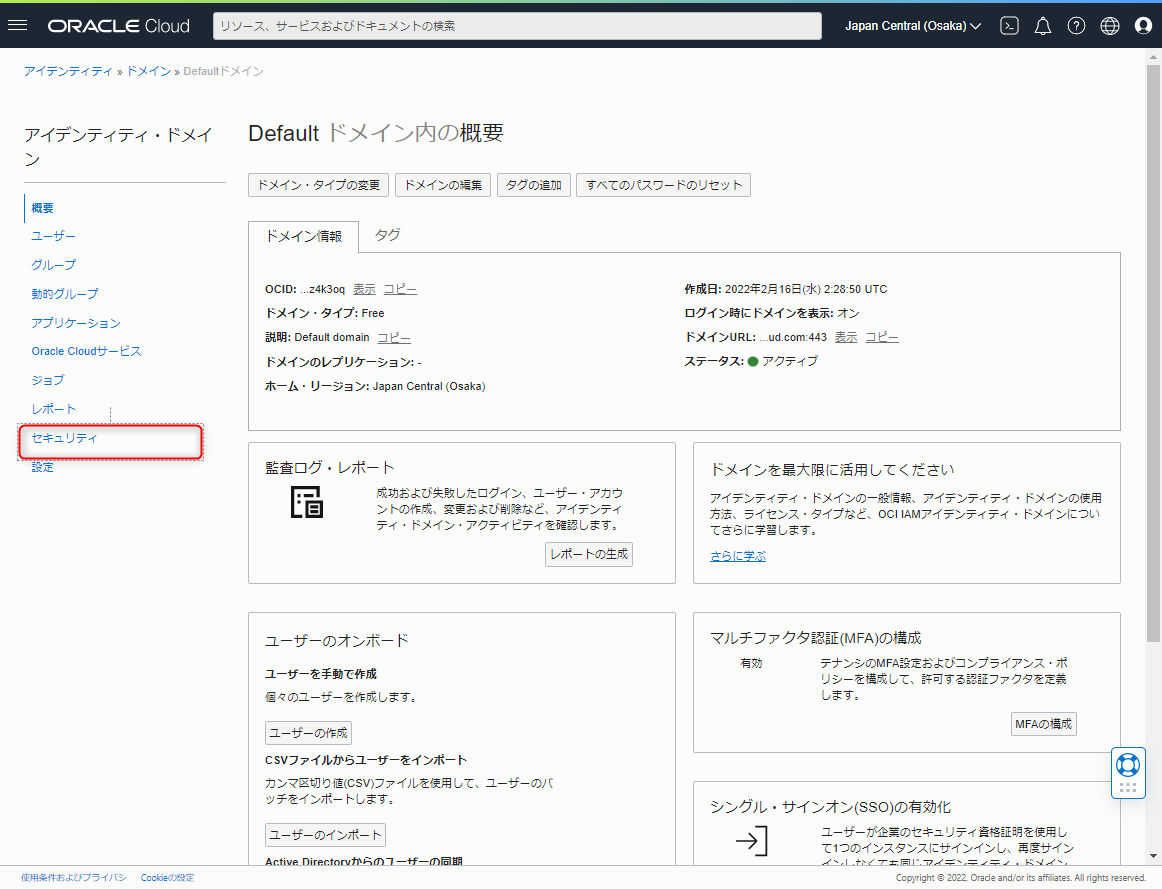Open the help question mark icon
The width and height of the screenshot is (1162, 889).
tap(1076, 26)
